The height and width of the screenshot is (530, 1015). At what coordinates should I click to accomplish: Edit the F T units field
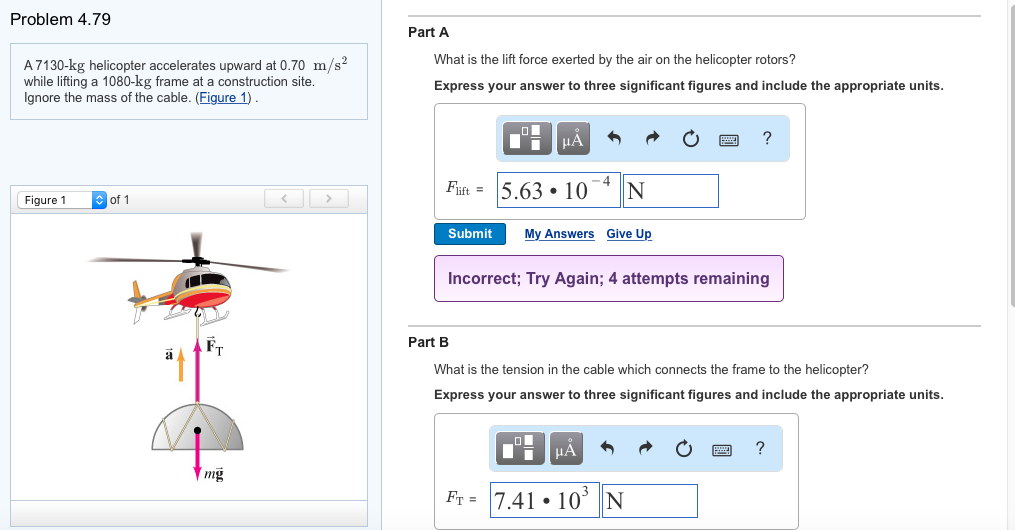pos(650,501)
